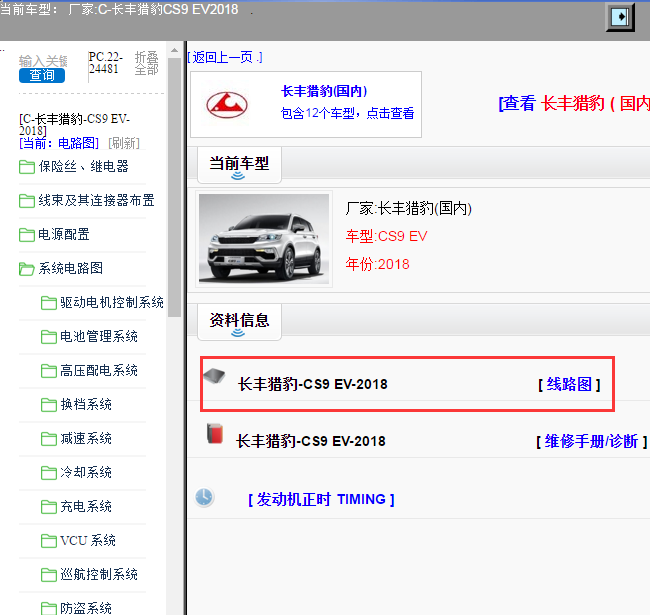Click the 厂家:长丰猎豹(国内) text

(x=409, y=208)
